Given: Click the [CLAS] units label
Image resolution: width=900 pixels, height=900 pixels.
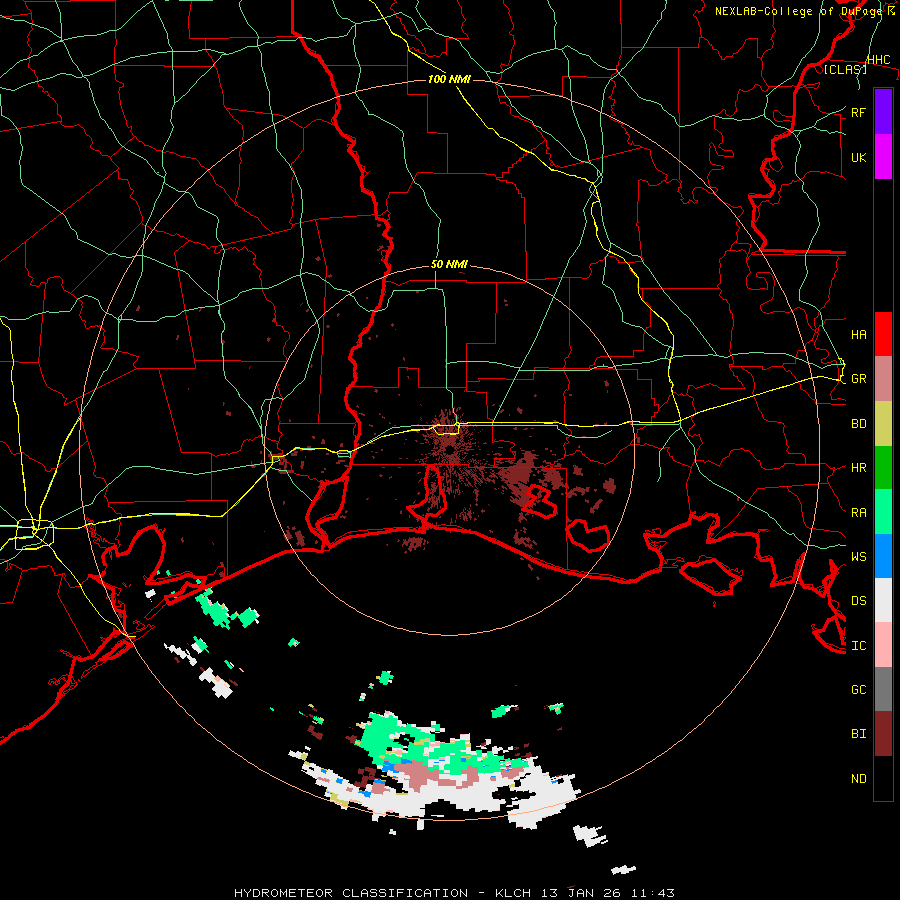Looking at the screenshot, I should [845, 69].
